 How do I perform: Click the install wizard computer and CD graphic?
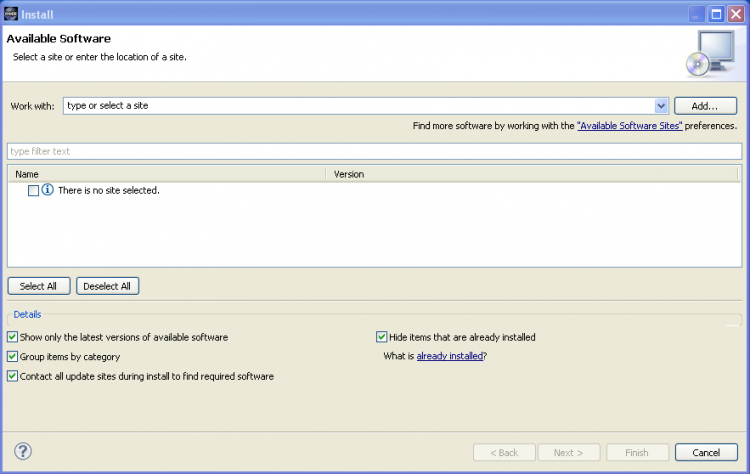point(710,52)
